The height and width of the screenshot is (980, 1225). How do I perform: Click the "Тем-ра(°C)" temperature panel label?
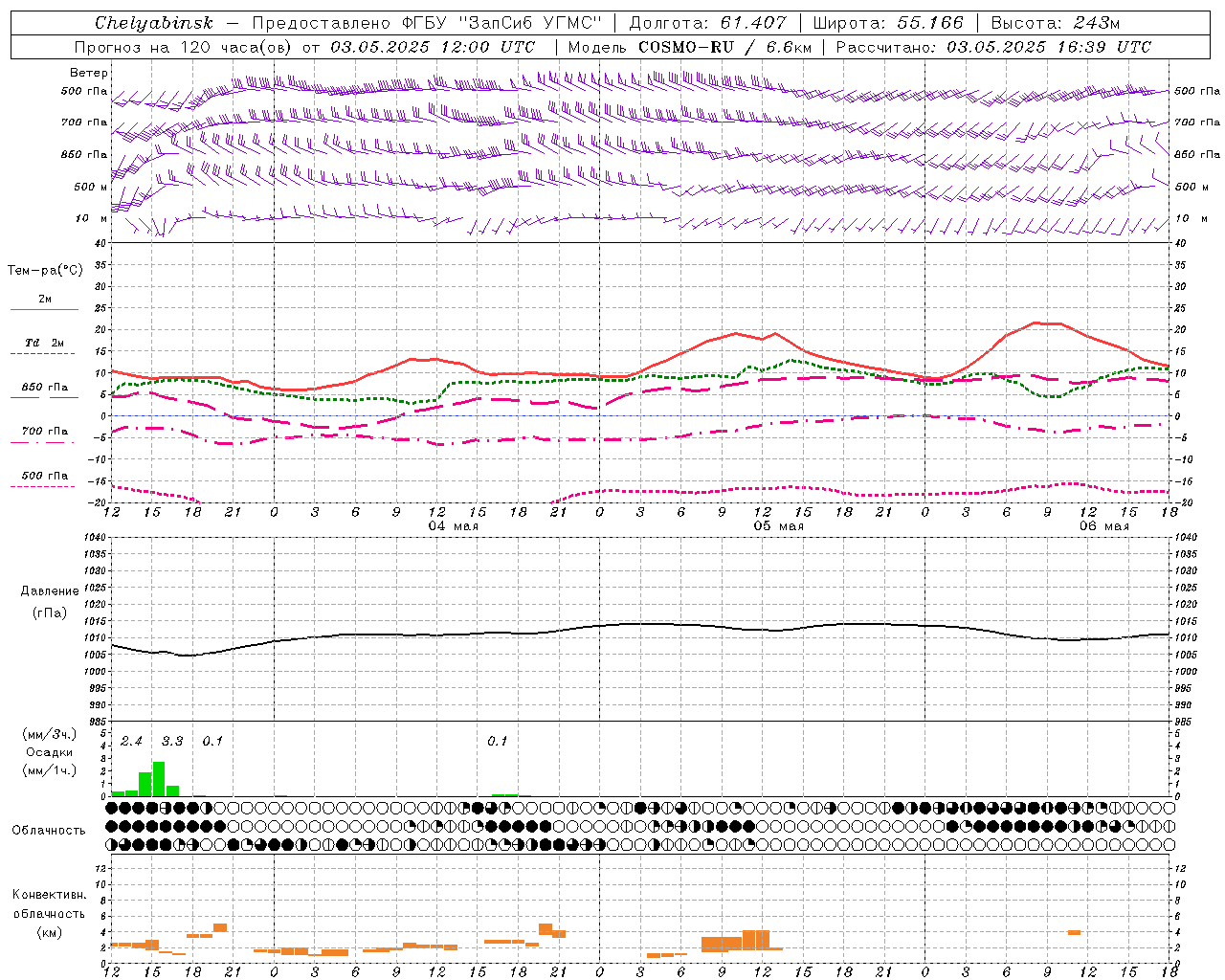(x=45, y=271)
